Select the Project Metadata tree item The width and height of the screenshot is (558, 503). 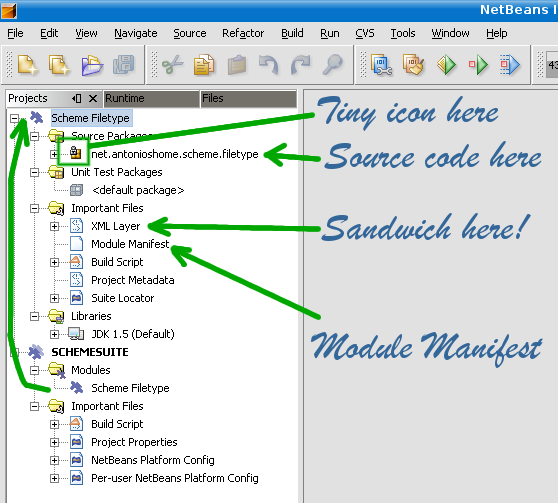(x=133, y=280)
